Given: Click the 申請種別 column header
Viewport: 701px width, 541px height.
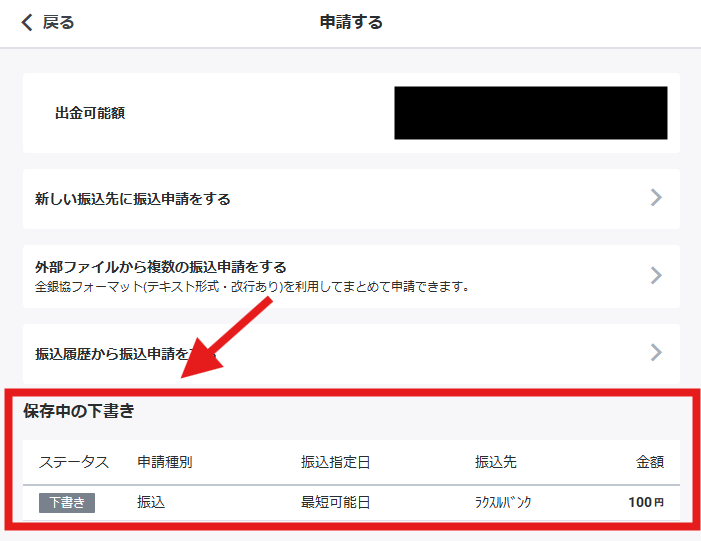Looking at the screenshot, I should [165, 462].
